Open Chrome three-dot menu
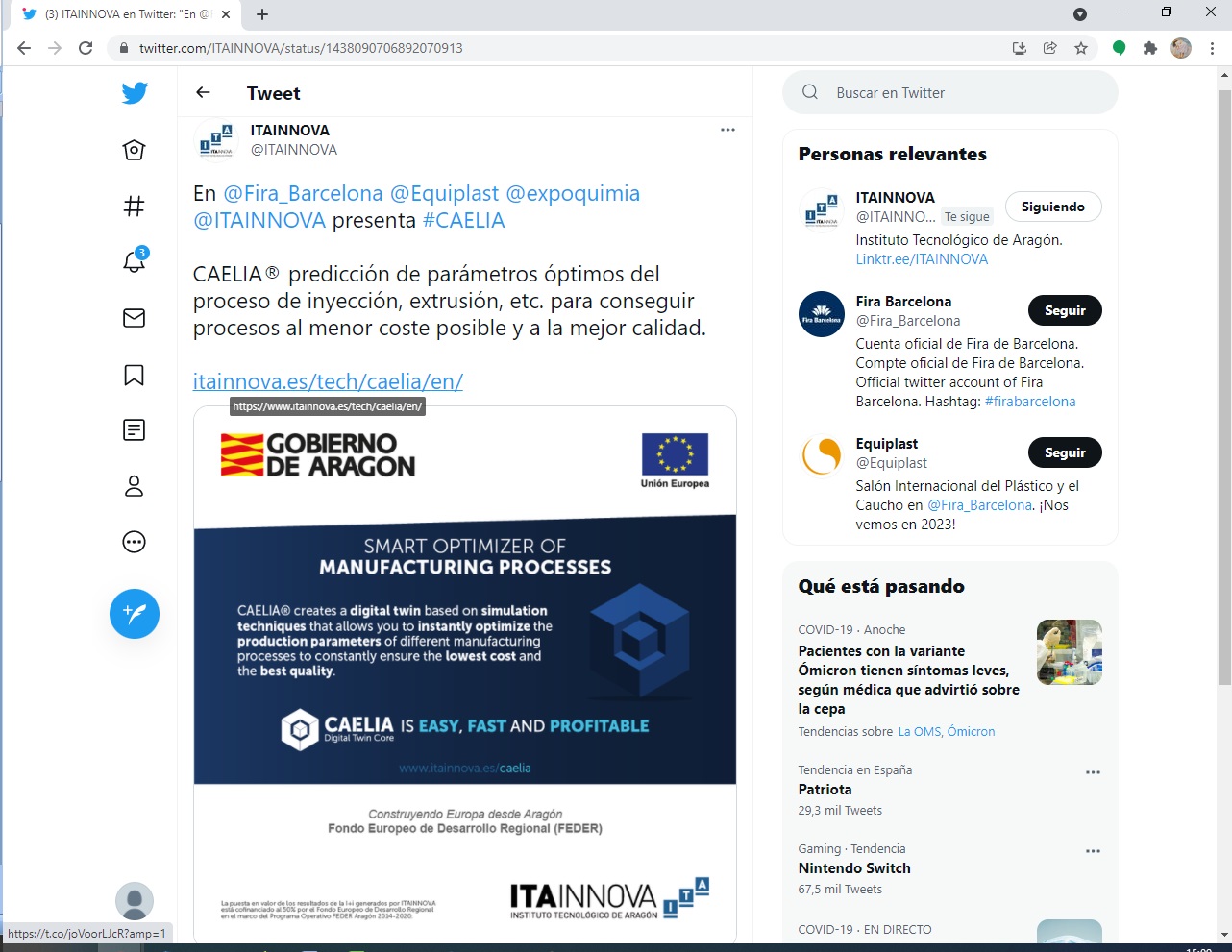This screenshot has height=952, width=1232. click(1212, 48)
